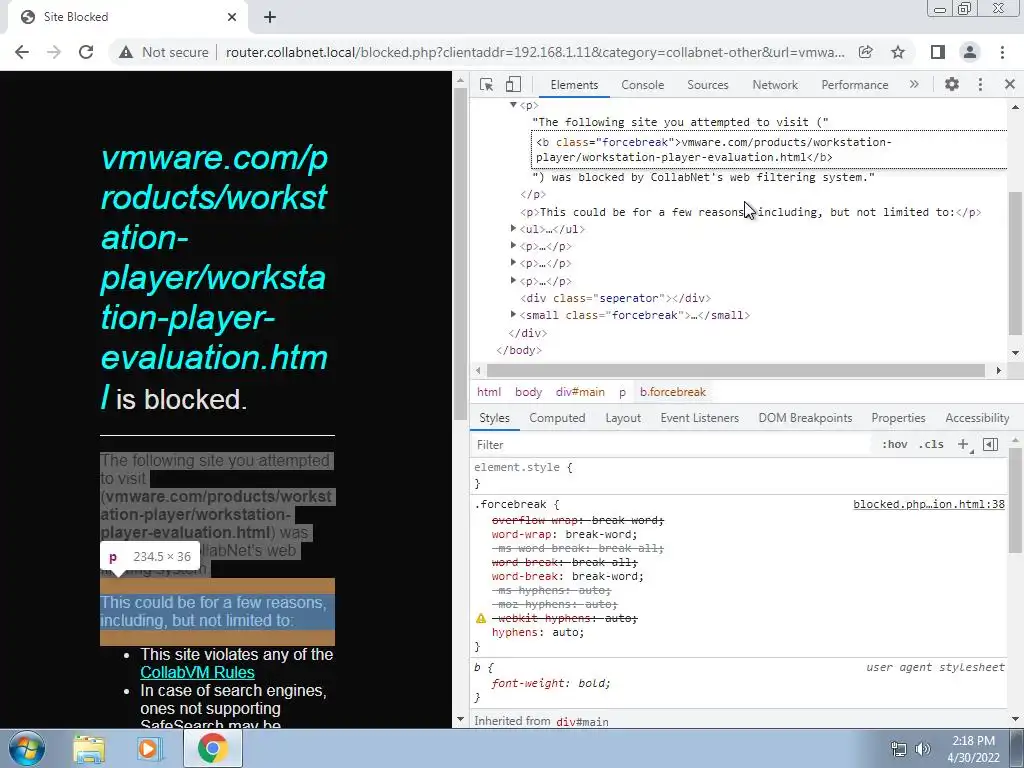
Task: Switch to the Sources tab
Action: tap(707, 85)
